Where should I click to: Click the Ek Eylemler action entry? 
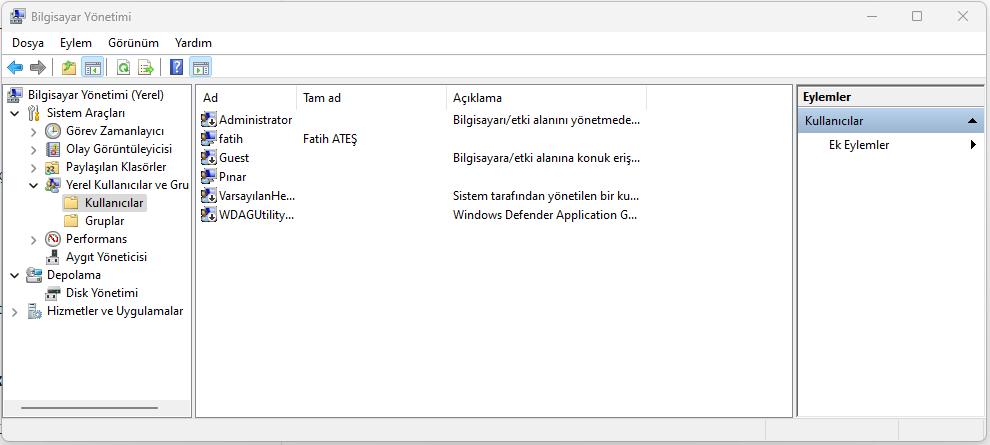859,145
